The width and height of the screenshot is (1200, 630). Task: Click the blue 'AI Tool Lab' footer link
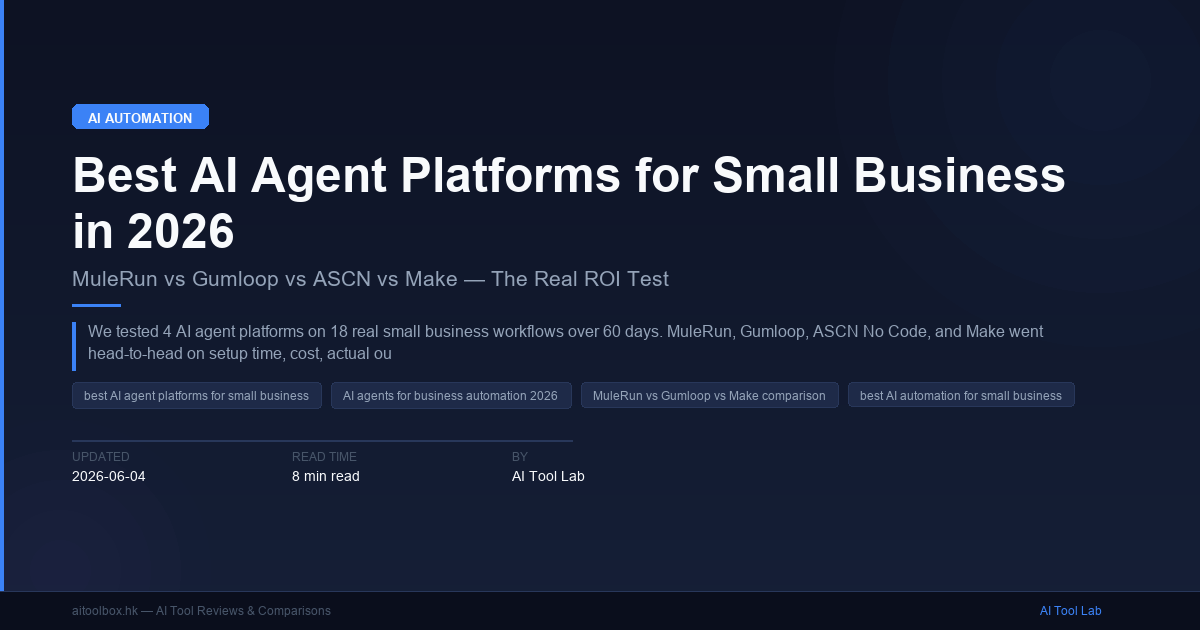click(1070, 611)
